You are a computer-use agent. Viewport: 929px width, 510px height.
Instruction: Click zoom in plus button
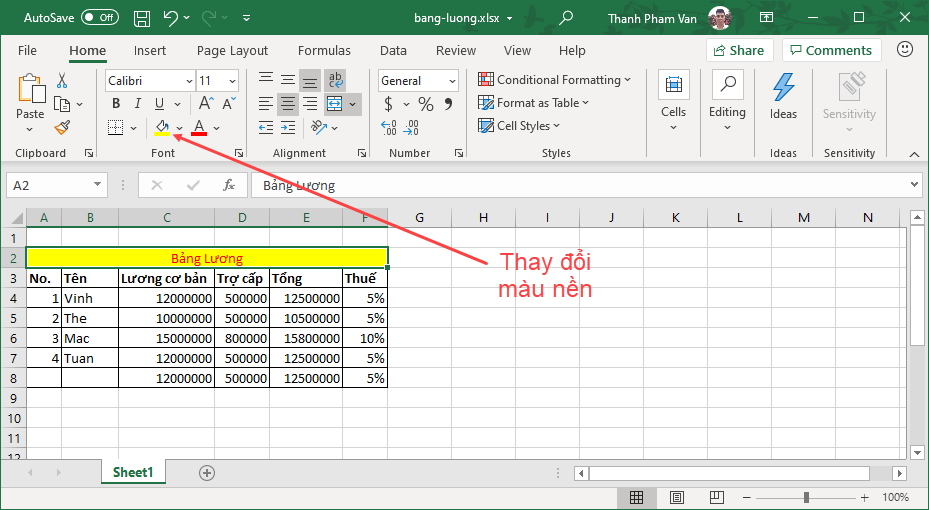click(865, 498)
